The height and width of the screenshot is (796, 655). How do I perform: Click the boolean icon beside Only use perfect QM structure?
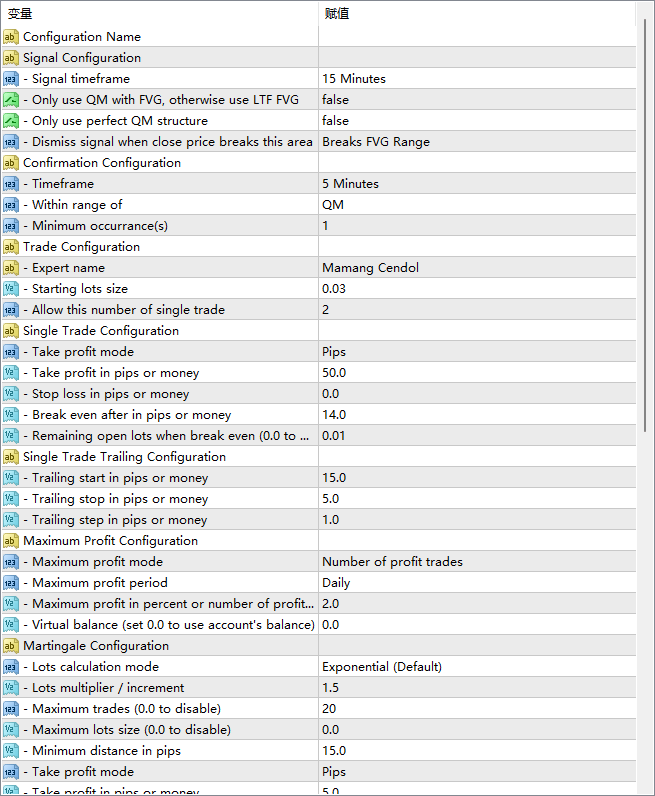(11, 121)
